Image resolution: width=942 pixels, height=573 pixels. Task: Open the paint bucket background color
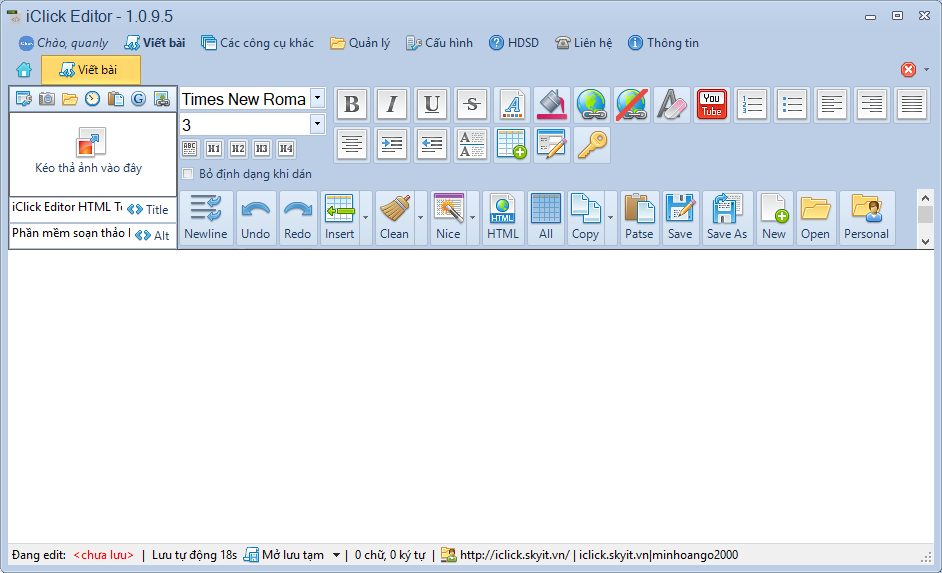coord(552,105)
